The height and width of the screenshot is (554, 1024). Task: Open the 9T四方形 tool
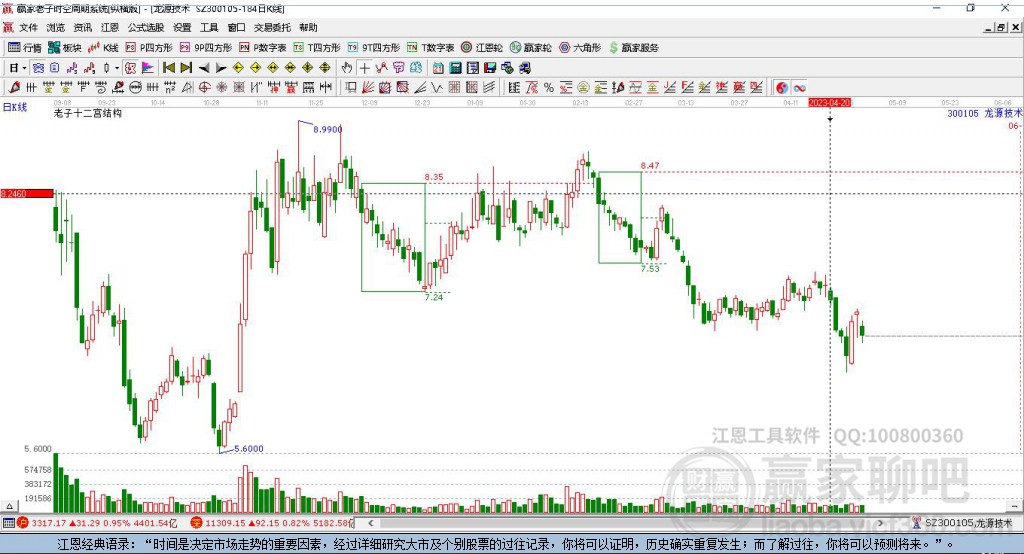(374, 48)
